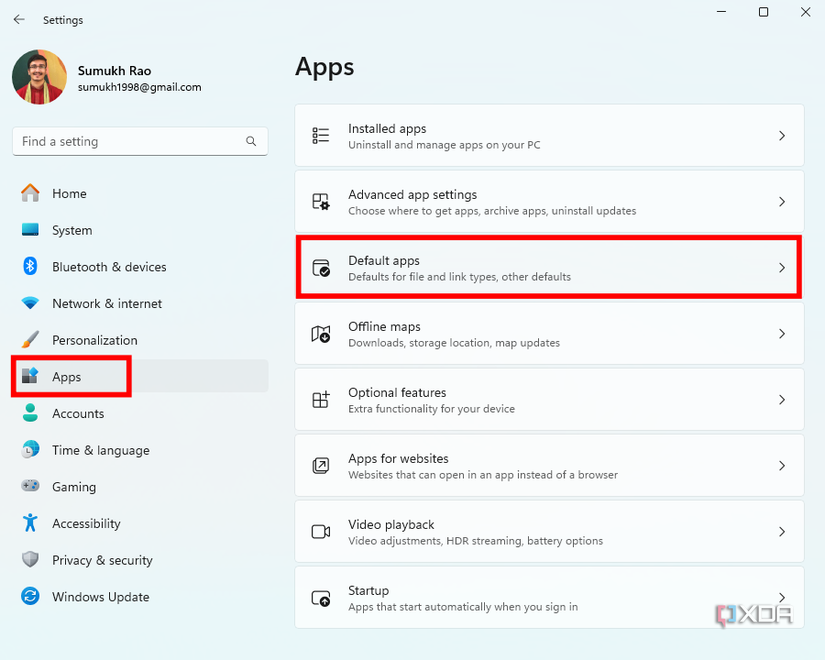Select Bluetooth & devices in sidebar
The image size is (825, 660).
click(x=109, y=267)
